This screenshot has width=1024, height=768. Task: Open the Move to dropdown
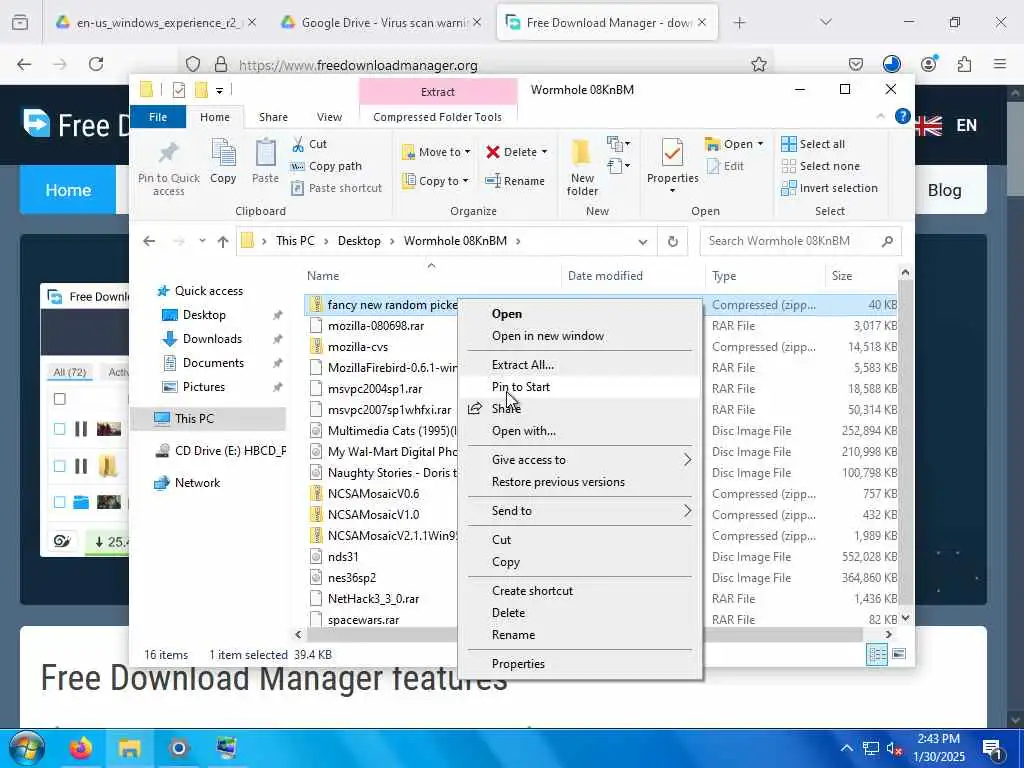pyautogui.click(x=436, y=152)
